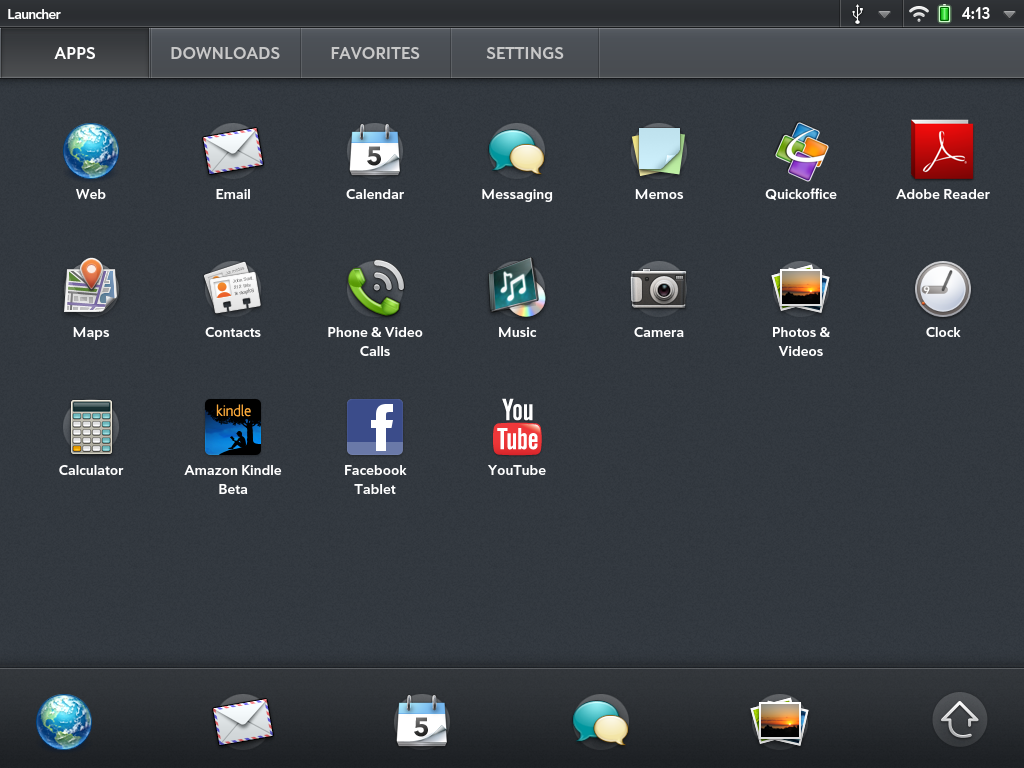Open Amazon Kindle Beta
The image size is (1024, 768).
[x=233, y=427]
